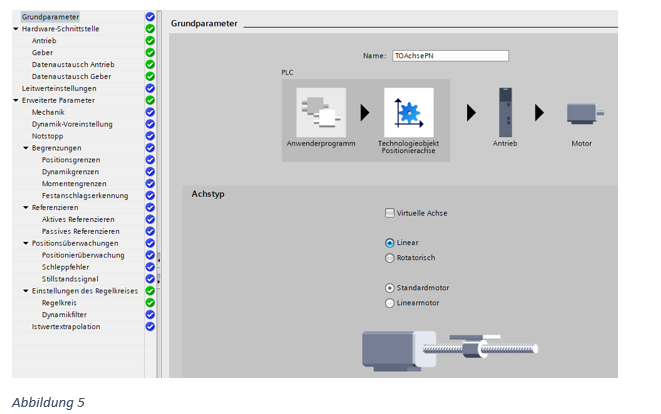Screen dimensions: 661x414
Task: Click blue check icon beside Schleppfehler
Action: point(150,267)
